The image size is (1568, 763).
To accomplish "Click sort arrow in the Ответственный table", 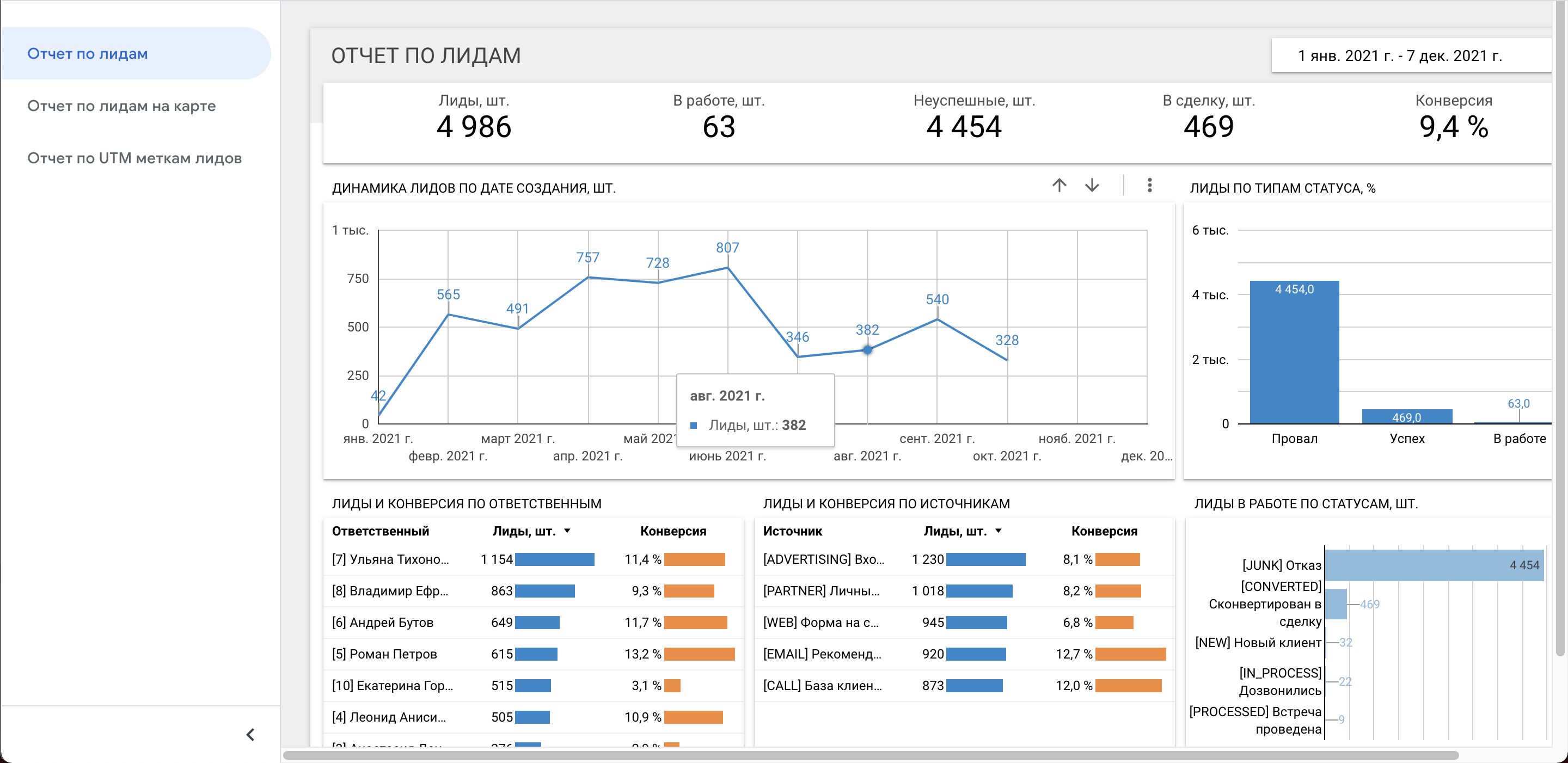I will pyautogui.click(x=567, y=531).
